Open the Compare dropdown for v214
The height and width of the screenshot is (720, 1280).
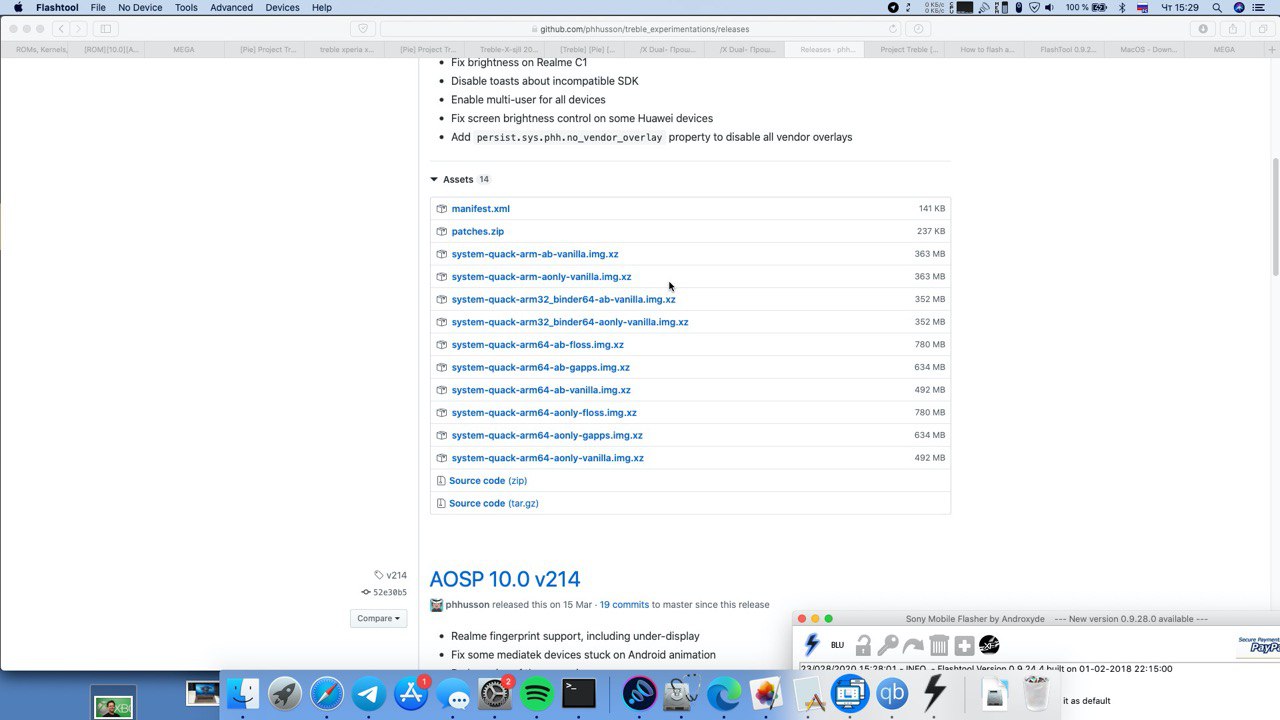(x=379, y=618)
